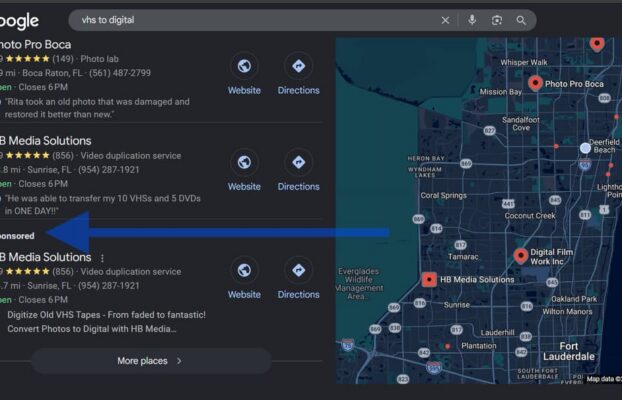Viewport: 622px width, 400px height.
Task: Select HB Media Solutions square map marker
Action: [x=429, y=279]
